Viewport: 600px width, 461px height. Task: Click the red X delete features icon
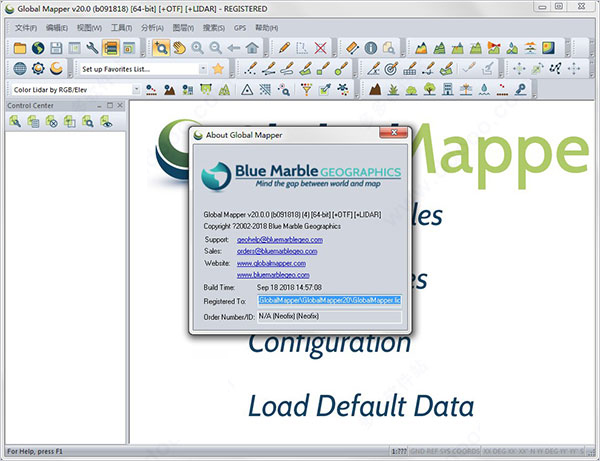[x=321, y=48]
